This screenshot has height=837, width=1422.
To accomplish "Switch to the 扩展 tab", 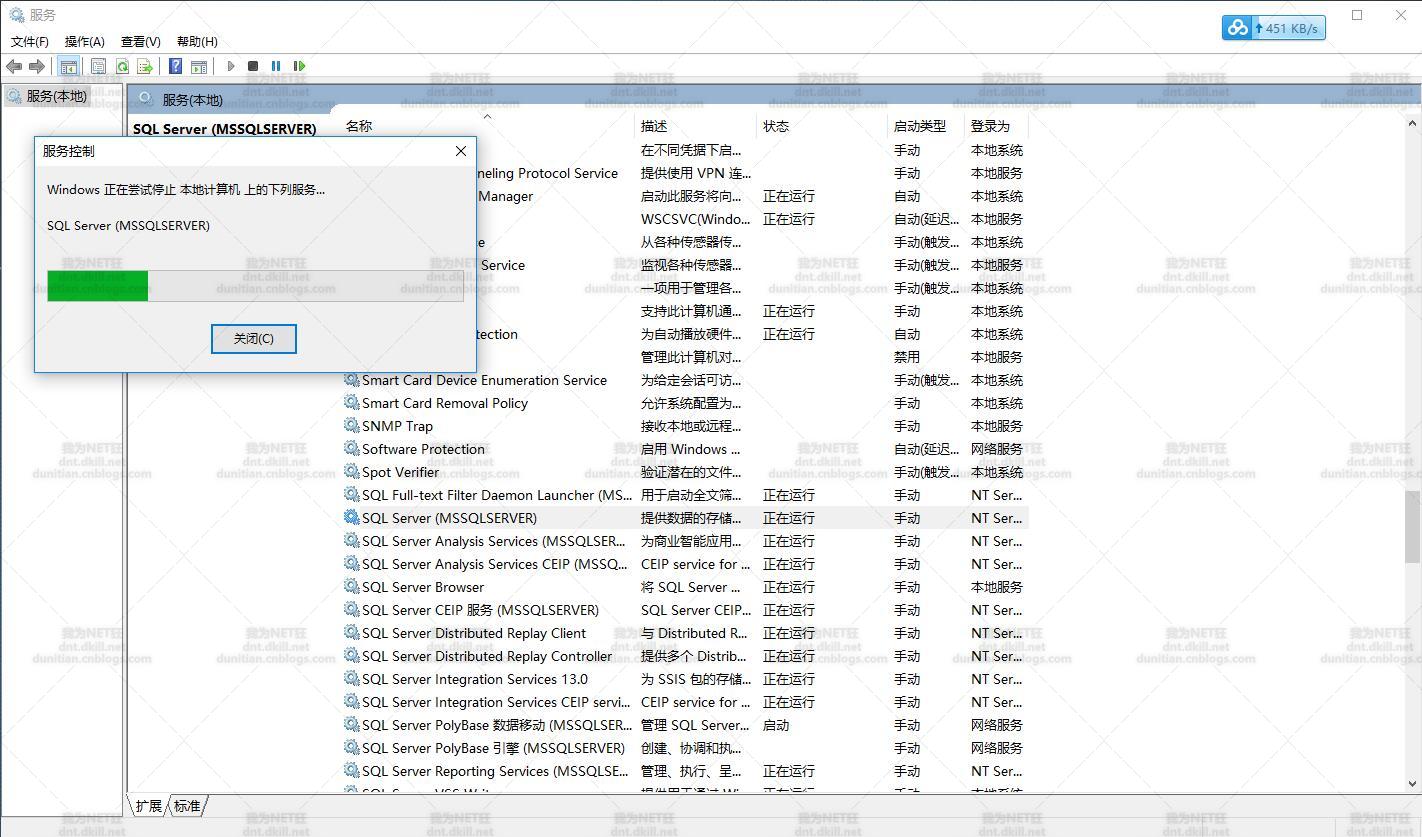I will coord(149,805).
